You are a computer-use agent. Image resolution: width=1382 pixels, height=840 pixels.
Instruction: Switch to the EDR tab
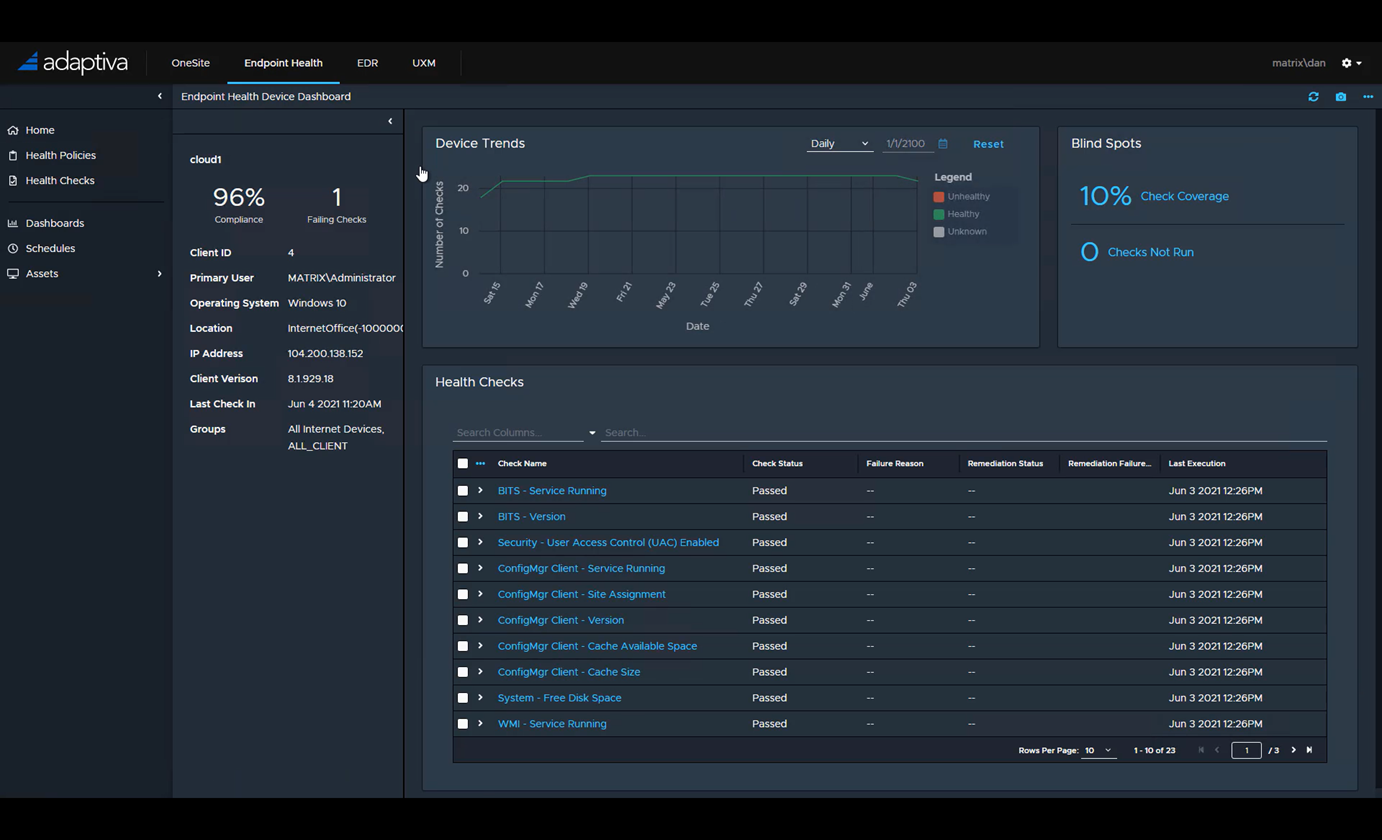pos(367,62)
